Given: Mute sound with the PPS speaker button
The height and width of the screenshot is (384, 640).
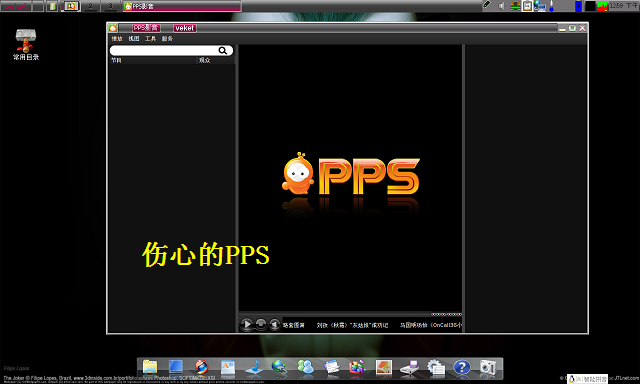Looking at the screenshot, I should 275,324.
